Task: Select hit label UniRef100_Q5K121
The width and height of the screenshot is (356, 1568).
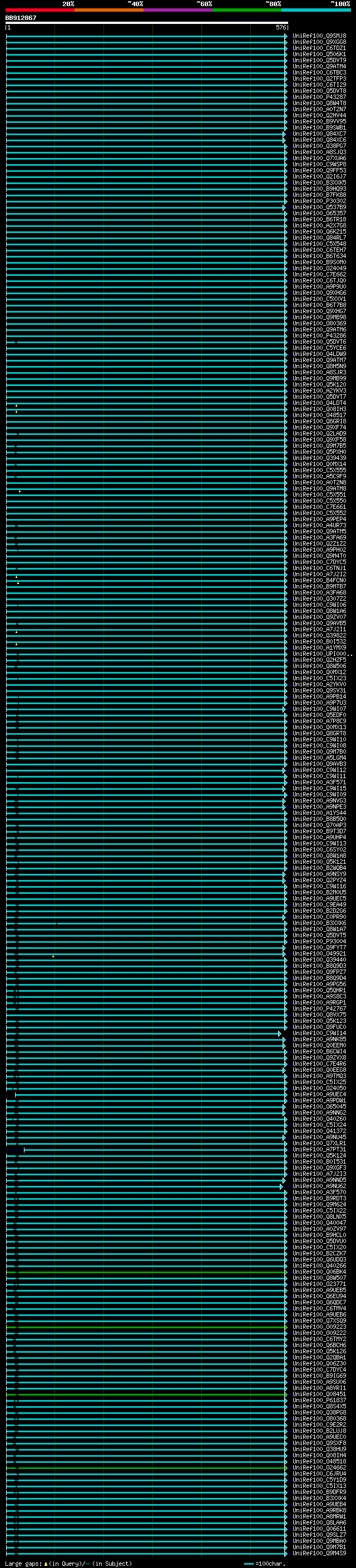Action: tap(319, 862)
